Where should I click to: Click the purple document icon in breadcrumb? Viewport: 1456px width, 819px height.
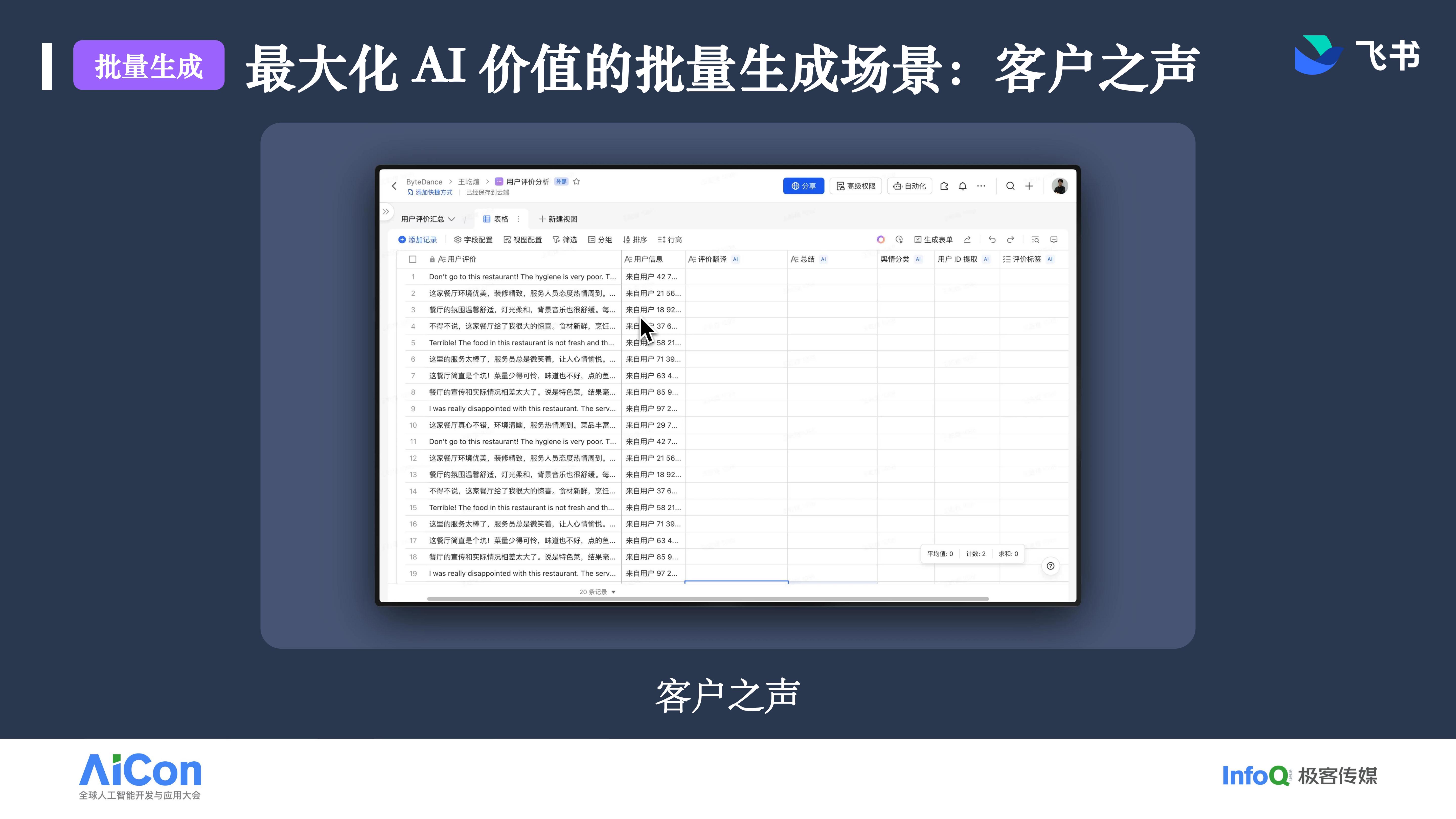coord(499,181)
